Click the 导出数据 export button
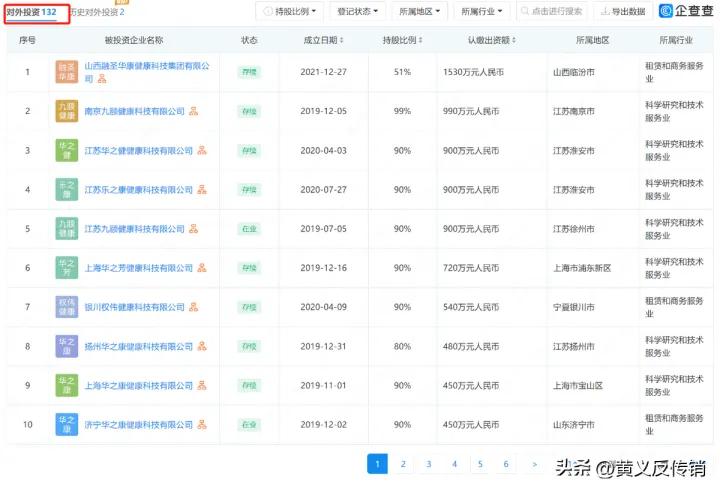Screen dimensions: 720x491 tap(622, 12)
